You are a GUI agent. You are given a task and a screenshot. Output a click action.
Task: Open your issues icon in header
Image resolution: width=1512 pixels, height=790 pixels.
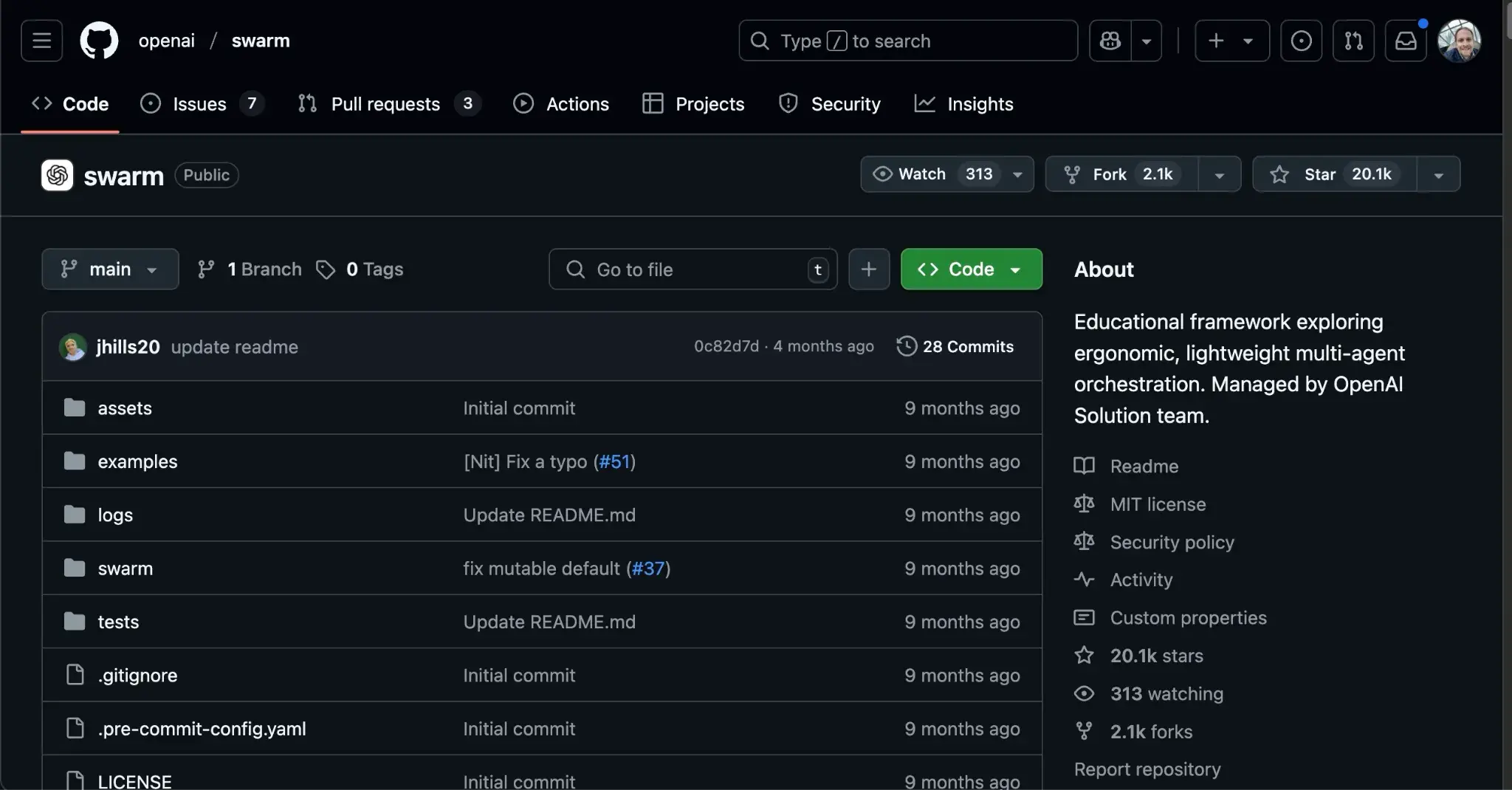click(x=1301, y=41)
